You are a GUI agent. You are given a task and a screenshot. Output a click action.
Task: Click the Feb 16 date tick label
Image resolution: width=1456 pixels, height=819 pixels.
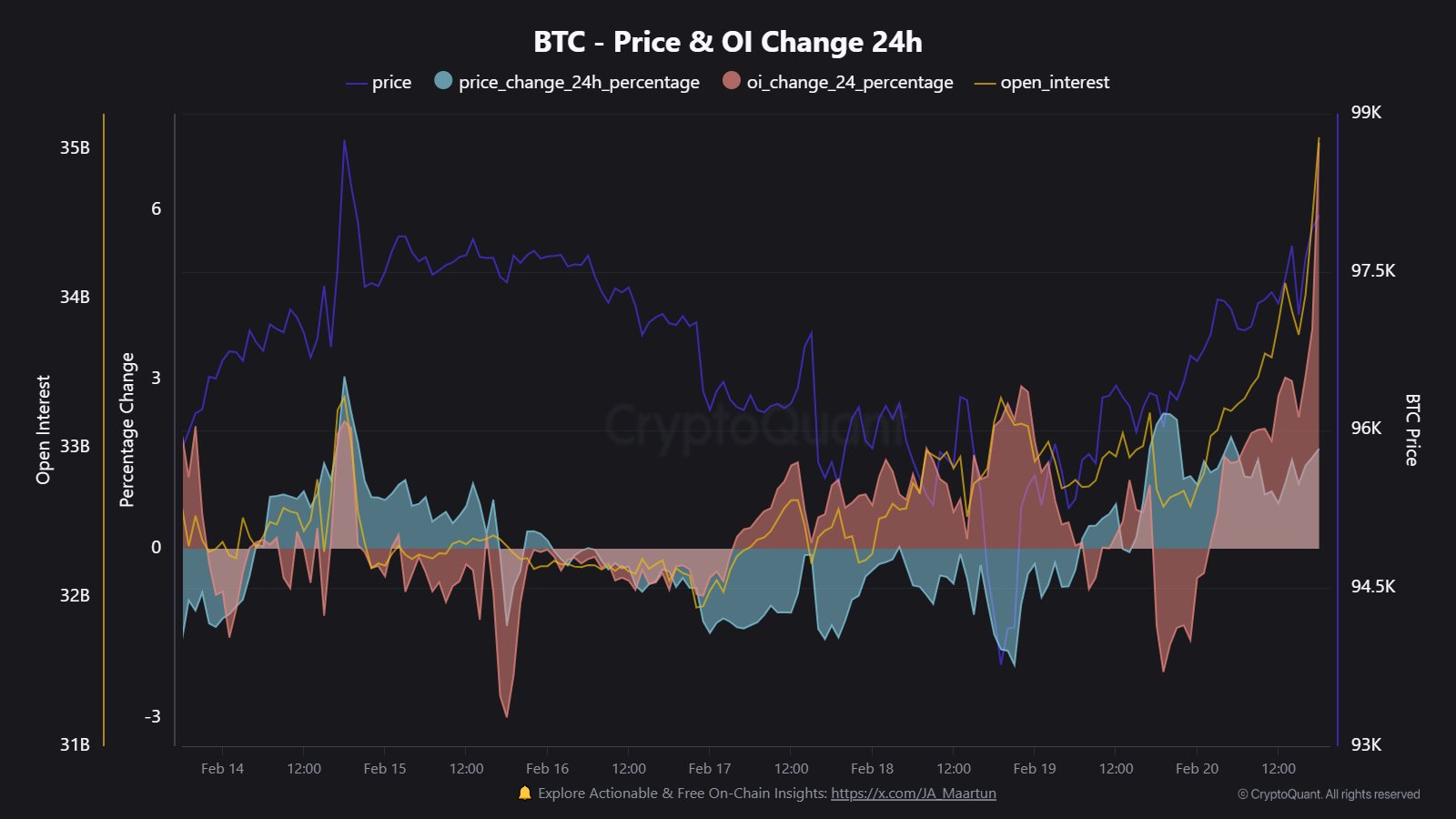pyautogui.click(x=547, y=769)
